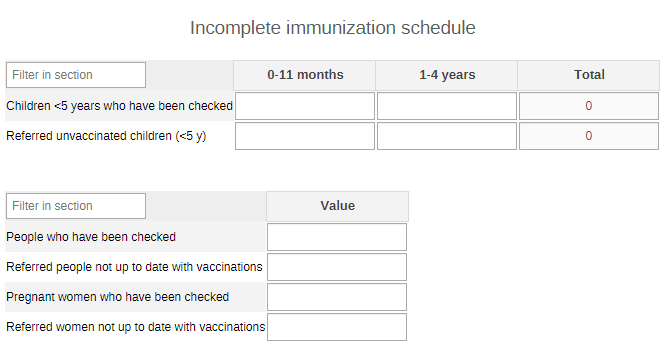
Task: Click Total field for children checked row
Action: point(589,106)
